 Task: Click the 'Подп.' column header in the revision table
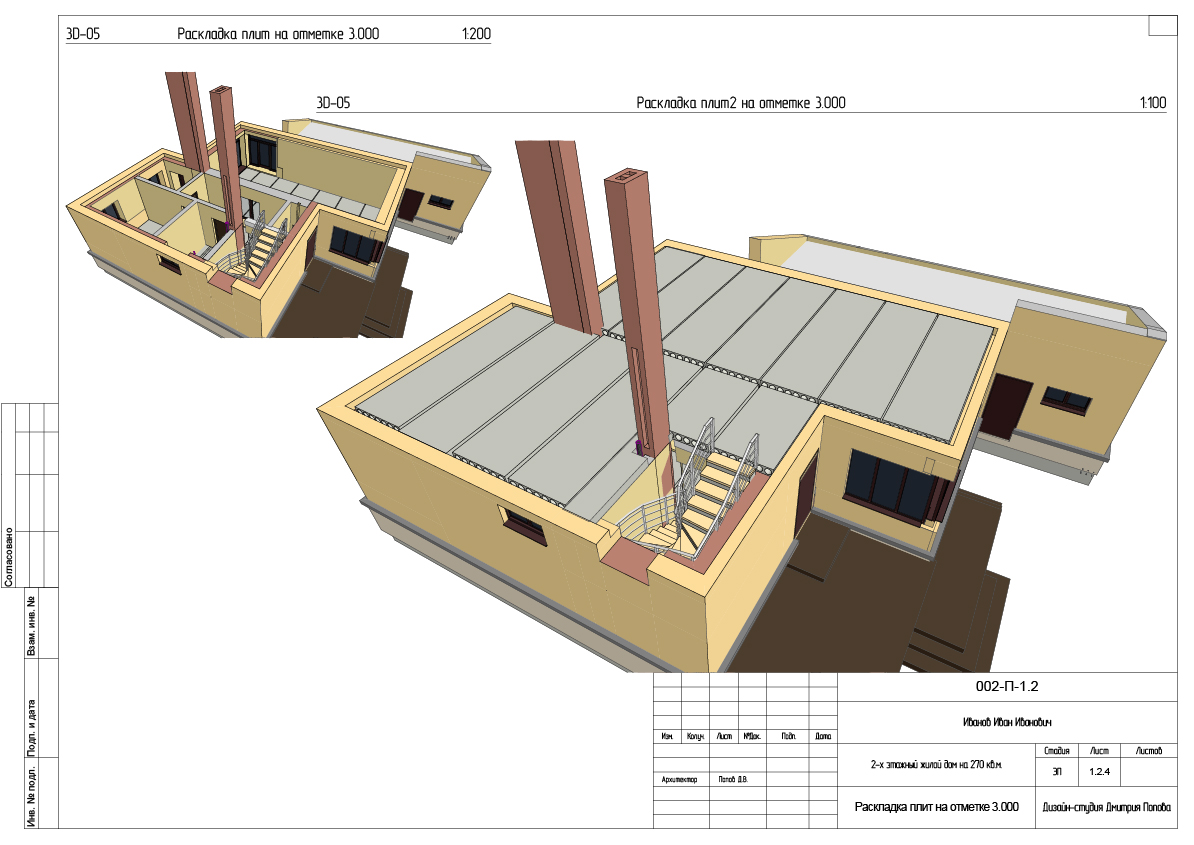(x=788, y=736)
